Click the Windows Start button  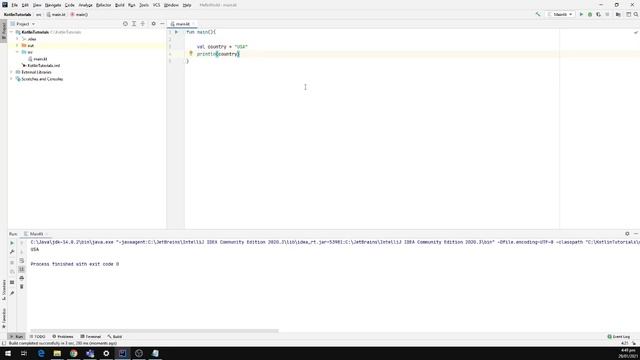8,353
